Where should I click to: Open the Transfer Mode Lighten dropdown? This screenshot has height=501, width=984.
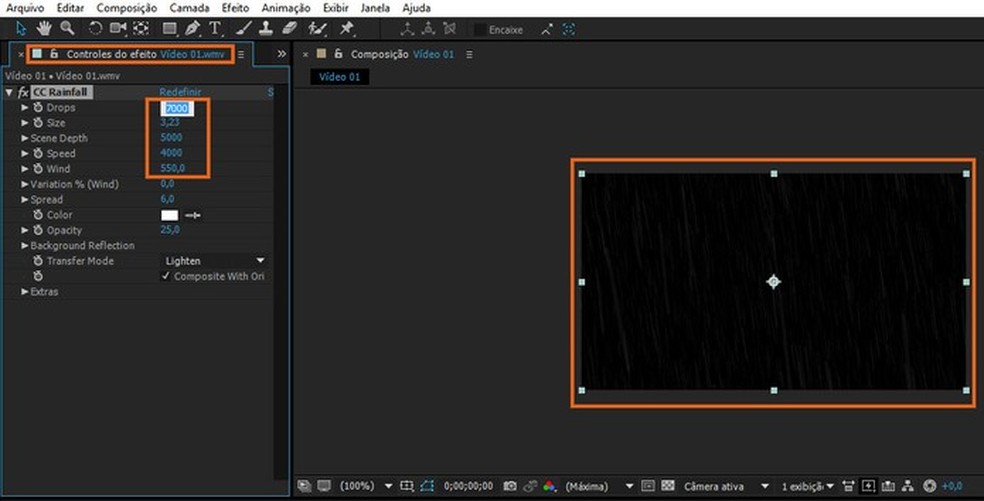[x=215, y=261]
